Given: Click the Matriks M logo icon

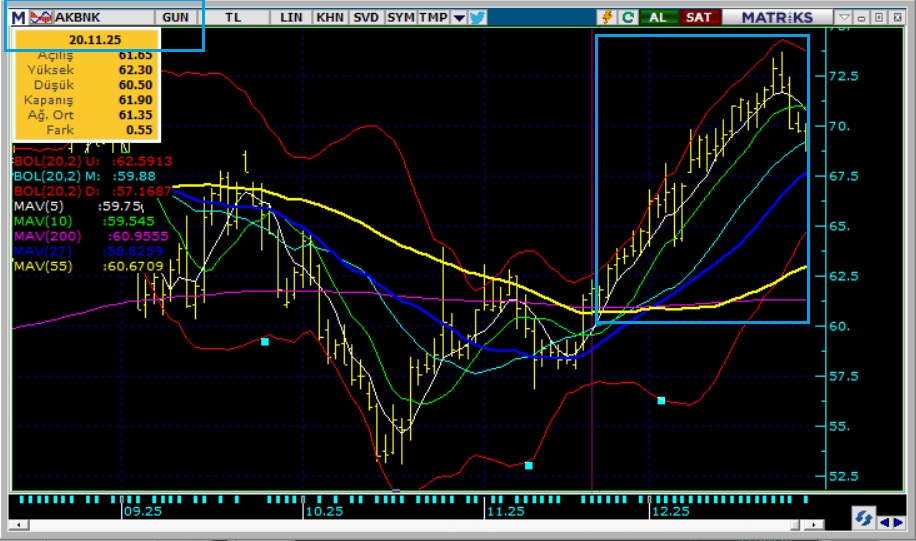Looking at the screenshot, I should pos(18,17).
